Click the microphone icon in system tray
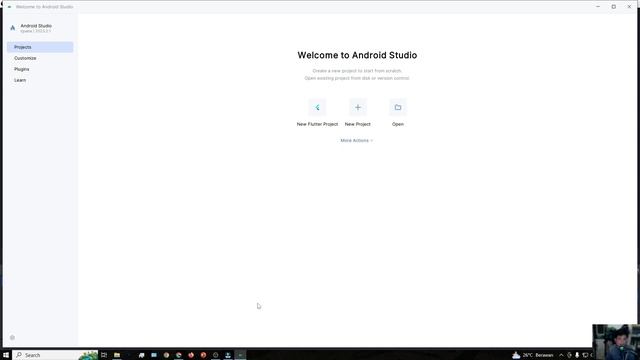Screen dimensions: 640x360 [x=577, y=355]
